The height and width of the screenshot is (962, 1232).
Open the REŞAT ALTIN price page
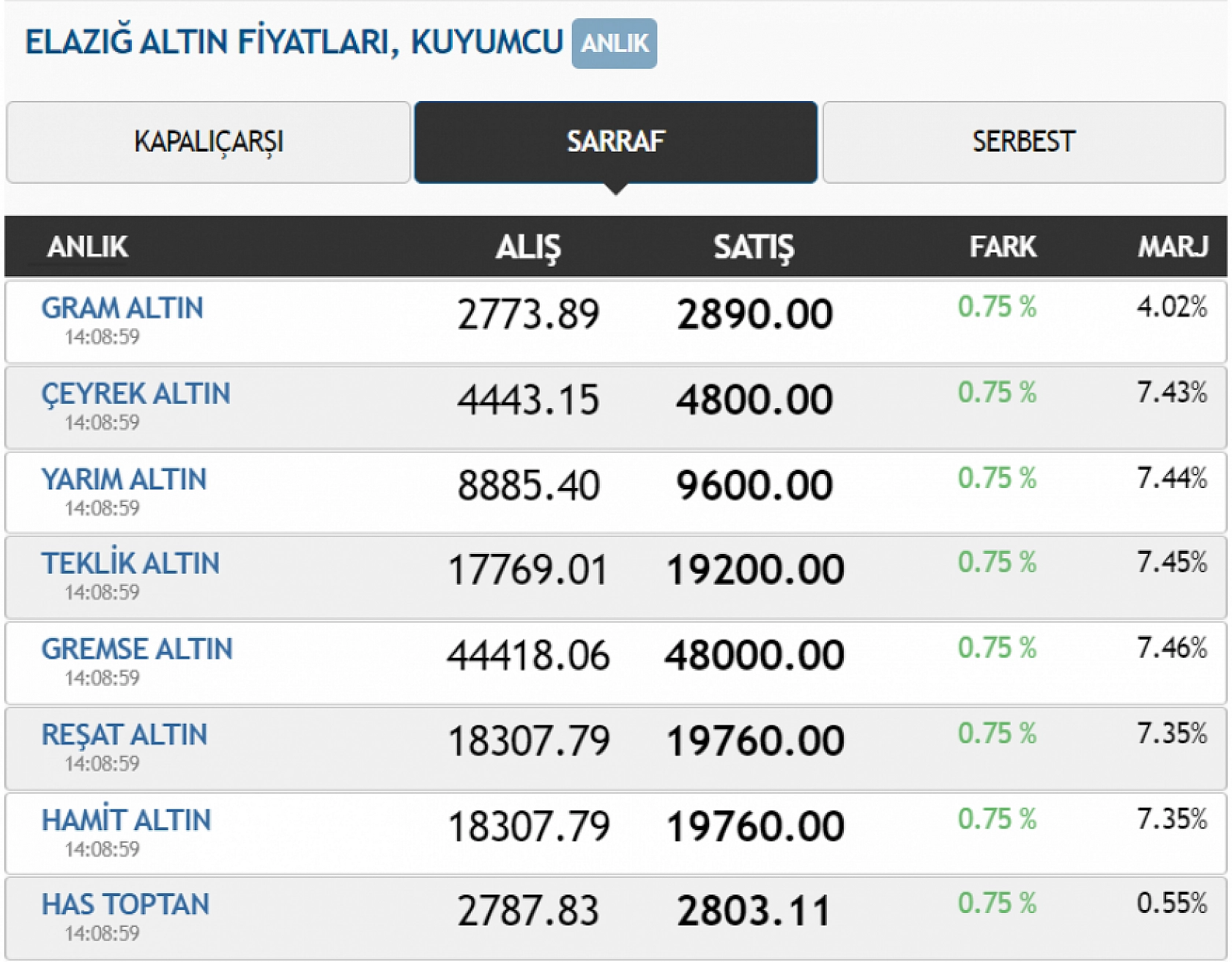click(125, 735)
